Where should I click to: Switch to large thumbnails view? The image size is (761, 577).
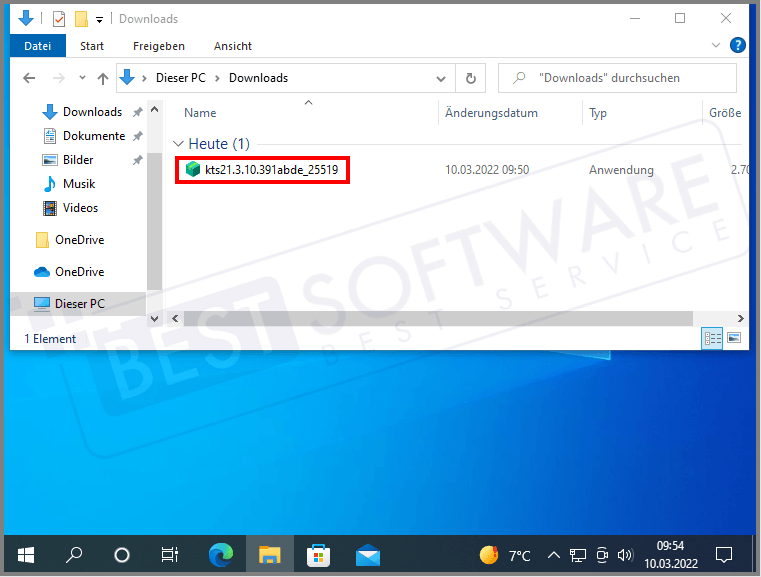click(x=734, y=338)
